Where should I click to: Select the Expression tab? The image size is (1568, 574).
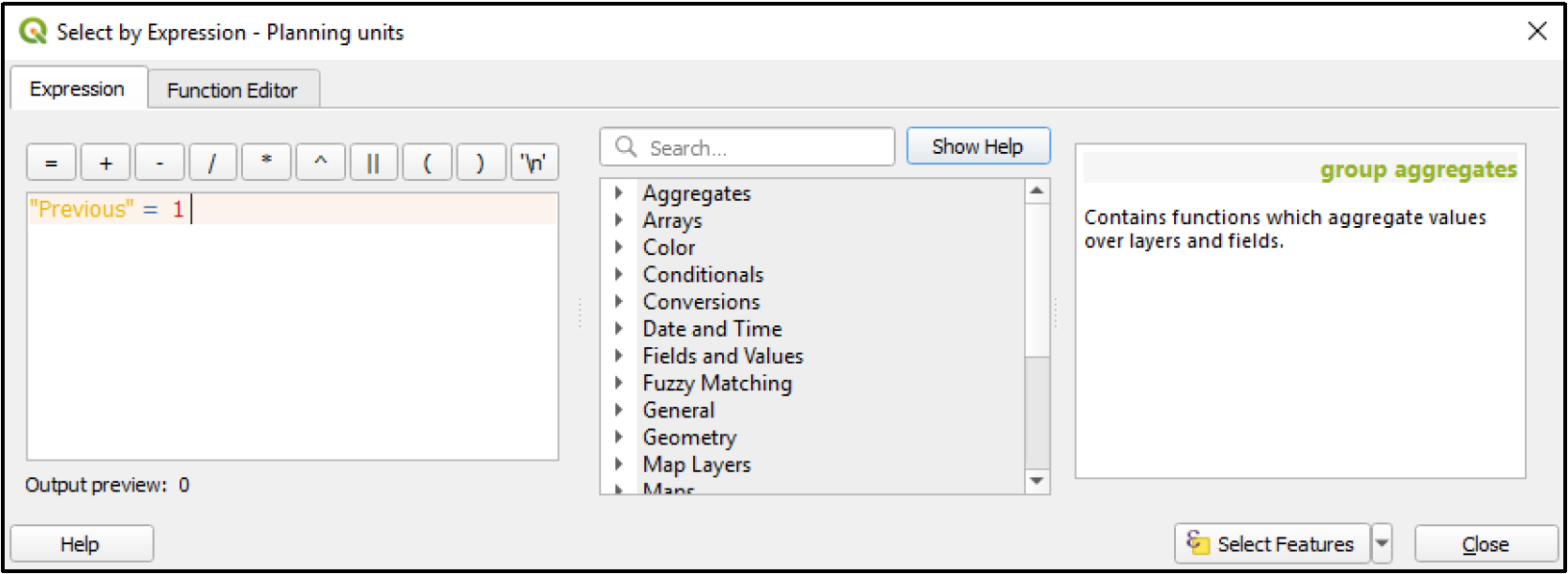(x=77, y=89)
